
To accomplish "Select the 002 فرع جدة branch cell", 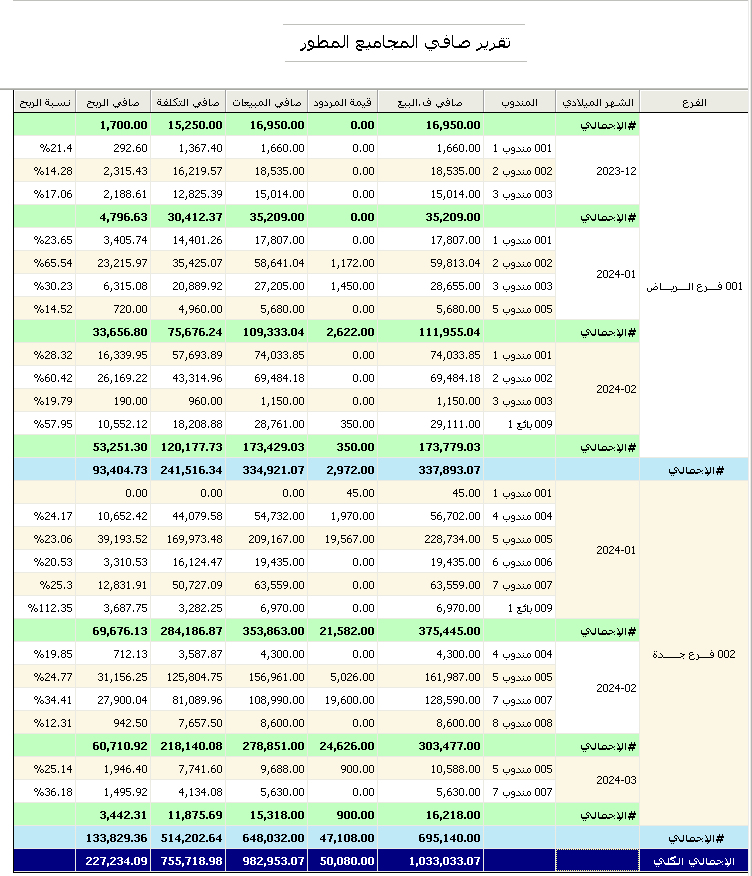I will [693, 654].
